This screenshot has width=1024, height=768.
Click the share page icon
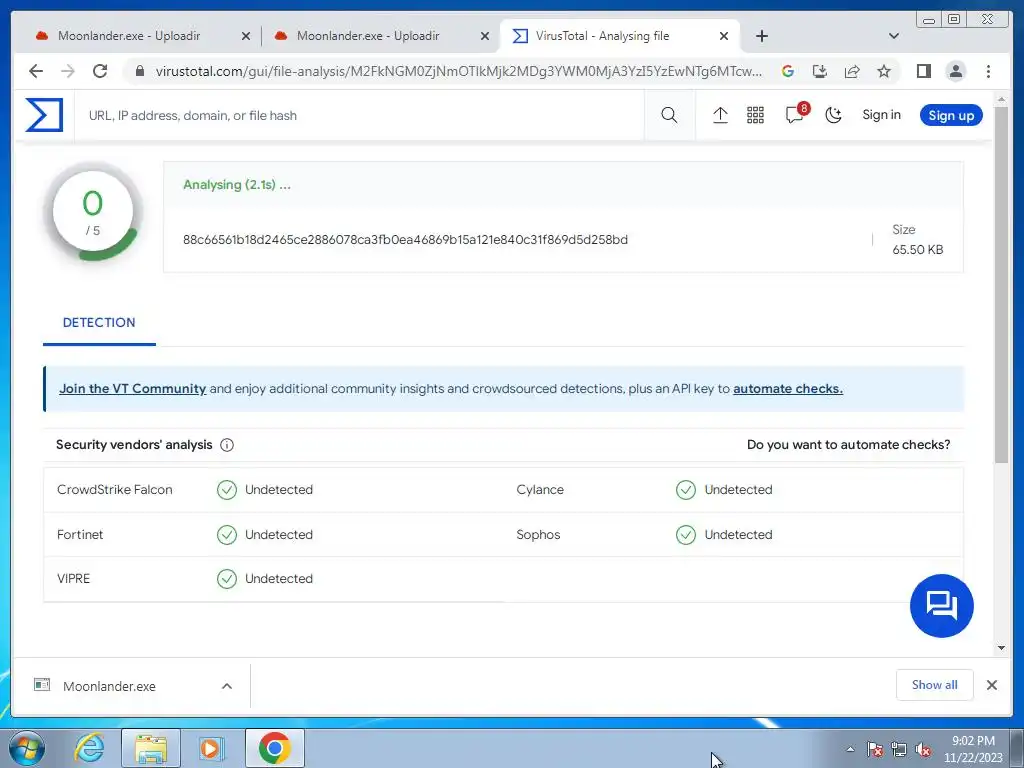point(852,71)
